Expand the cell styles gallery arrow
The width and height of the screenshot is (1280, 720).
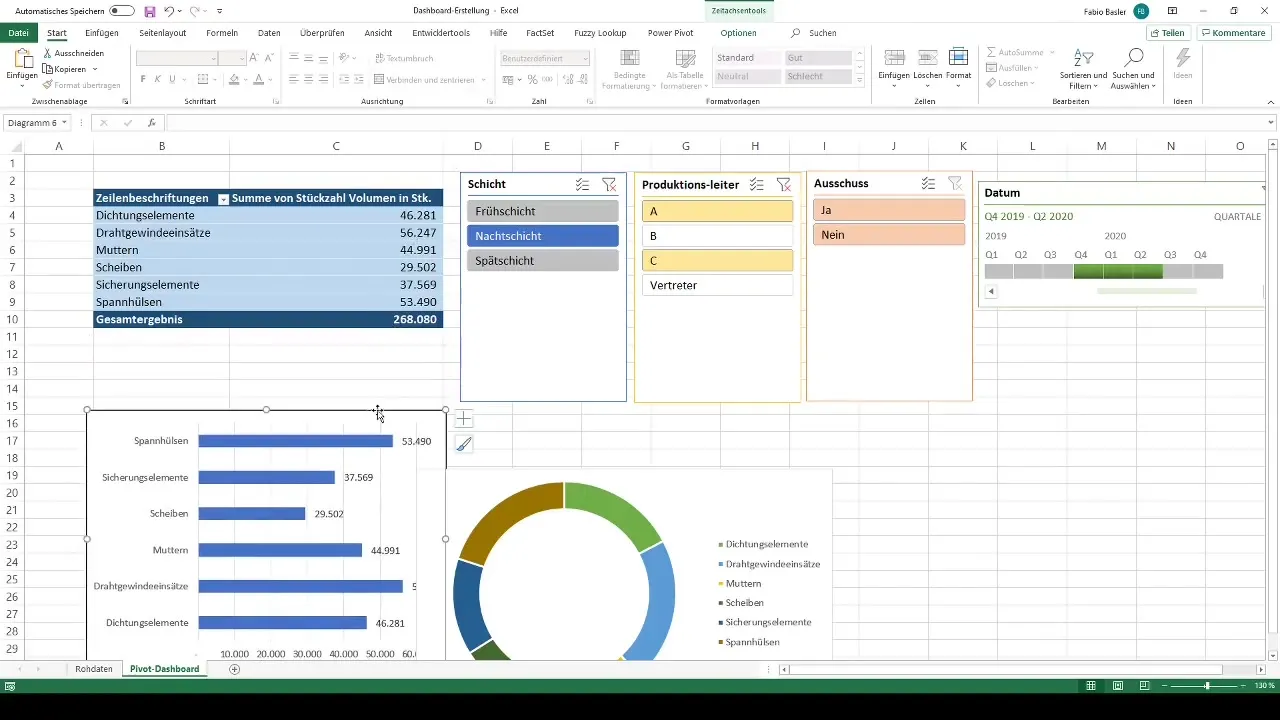860,79
